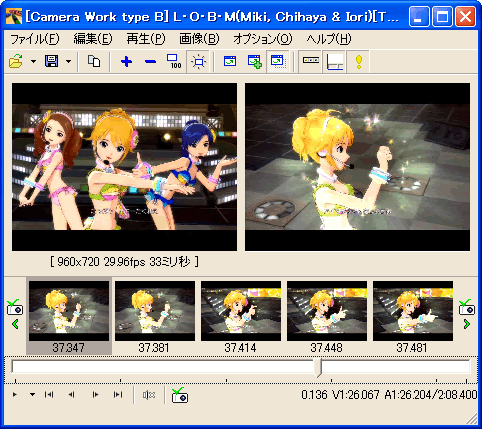The height and width of the screenshot is (429, 482).
Task: Expand the playback options dropdown arrow
Action: (32, 395)
